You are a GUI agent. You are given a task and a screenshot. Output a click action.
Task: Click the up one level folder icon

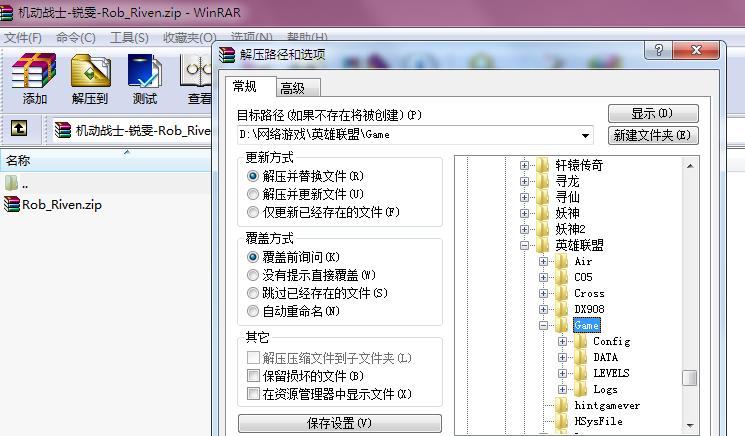[19, 129]
